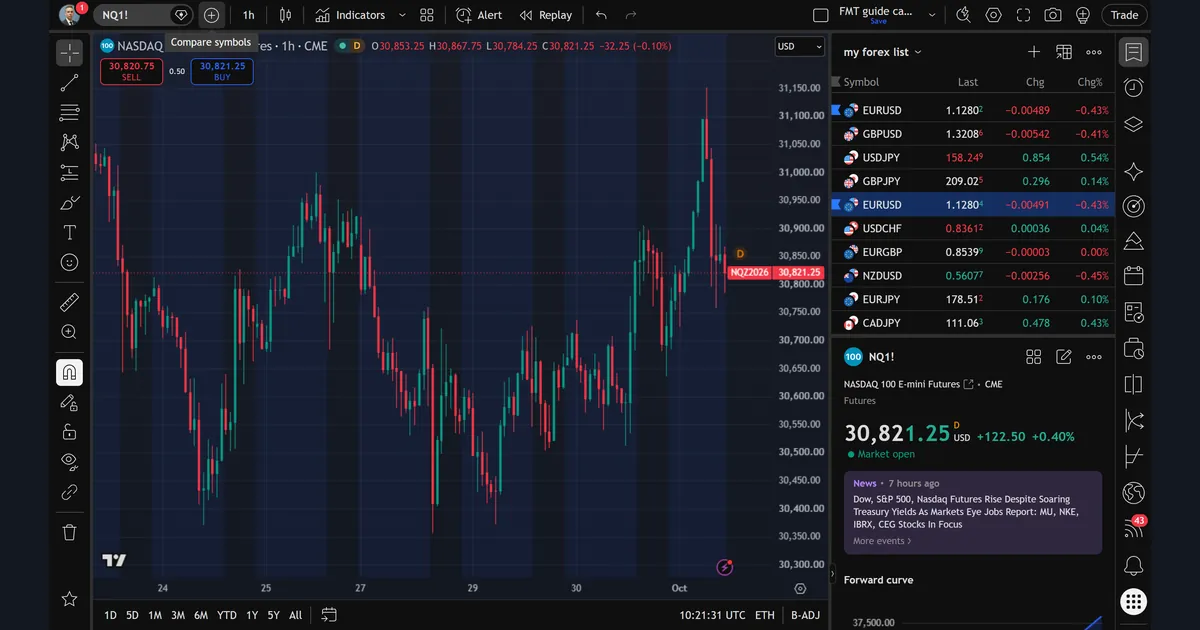Open the calendar panel in the right sidebar

click(x=1133, y=276)
